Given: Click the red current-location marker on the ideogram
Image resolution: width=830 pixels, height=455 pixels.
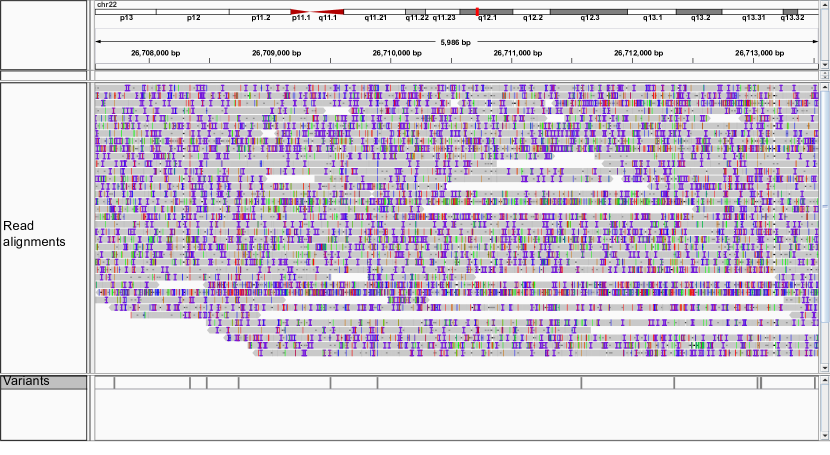Looking at the screenshot, I should [477, 12].
